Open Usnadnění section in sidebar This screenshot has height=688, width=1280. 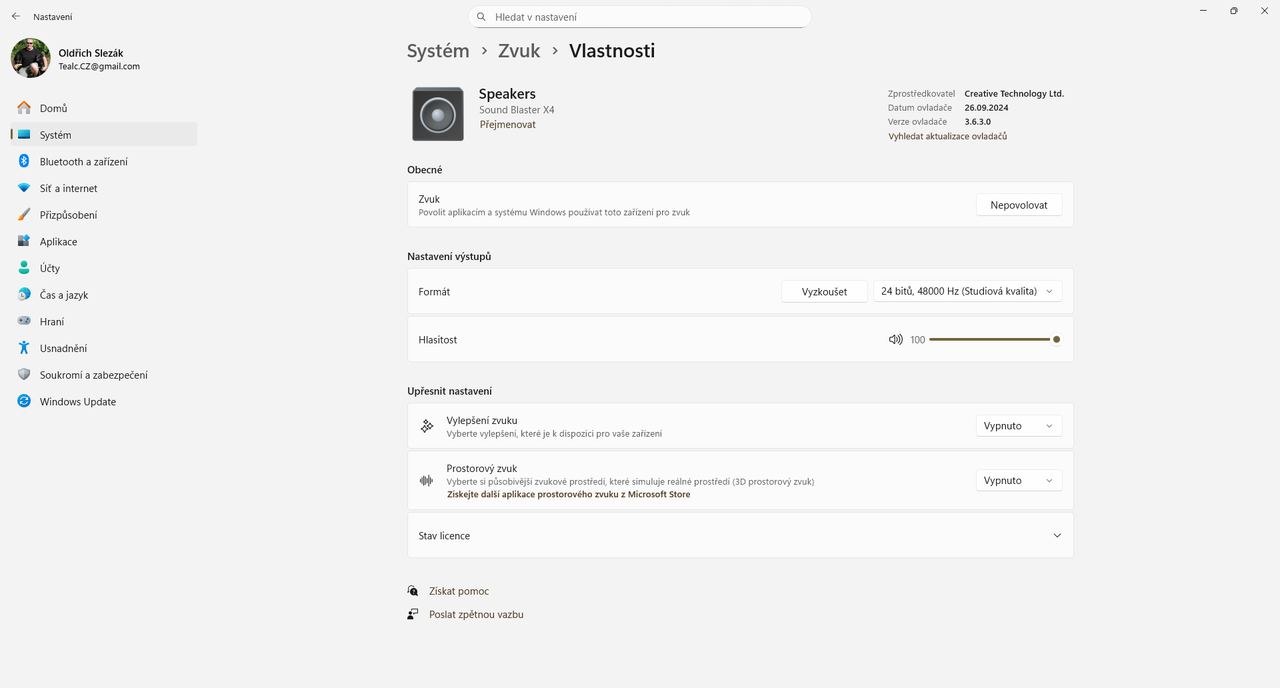point(104,348)
